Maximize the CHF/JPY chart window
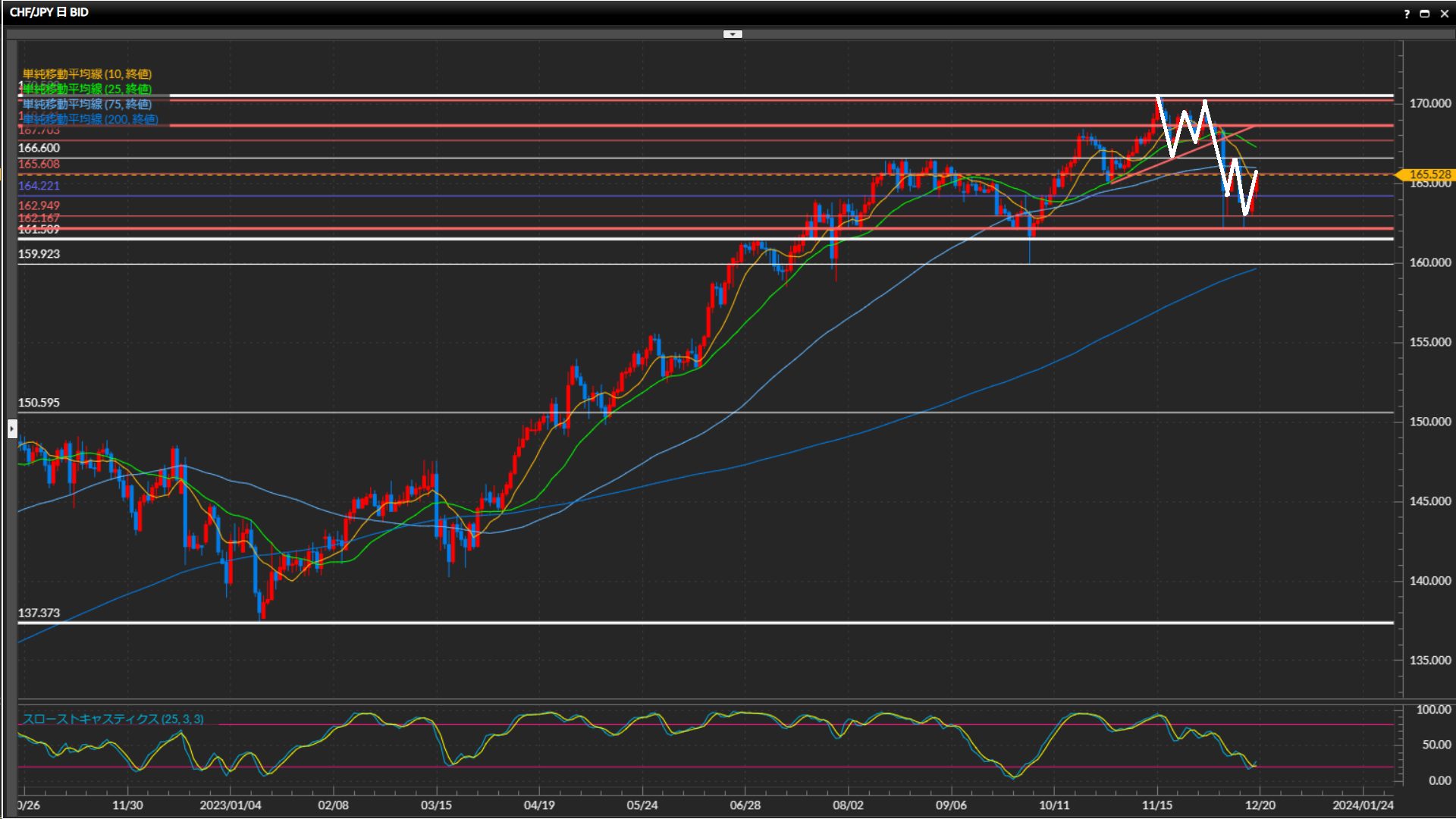The width and height of the screenshot is (1456, 819). (x=1425, y=14)
